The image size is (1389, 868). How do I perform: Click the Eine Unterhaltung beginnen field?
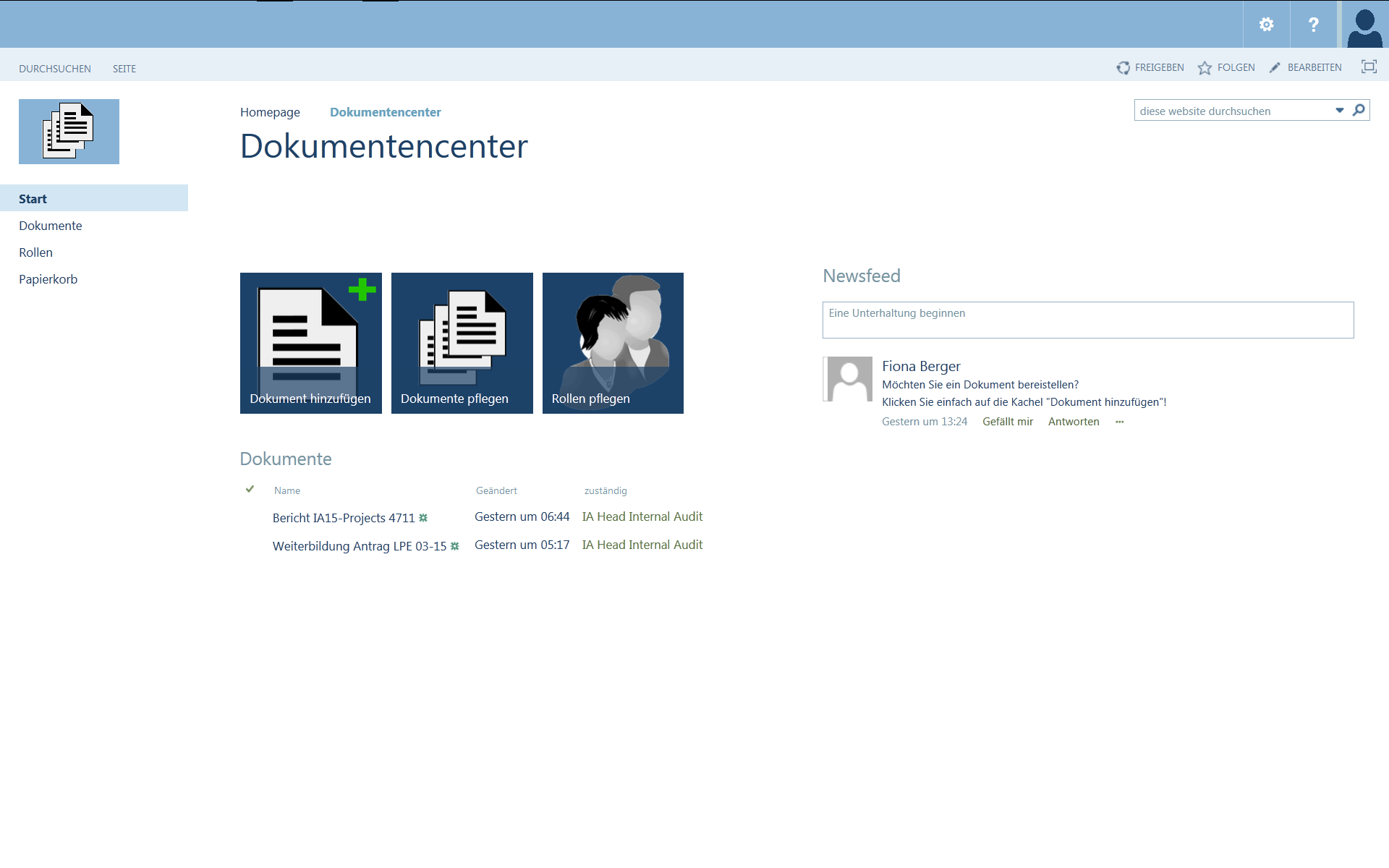(x=1087, y=320)
